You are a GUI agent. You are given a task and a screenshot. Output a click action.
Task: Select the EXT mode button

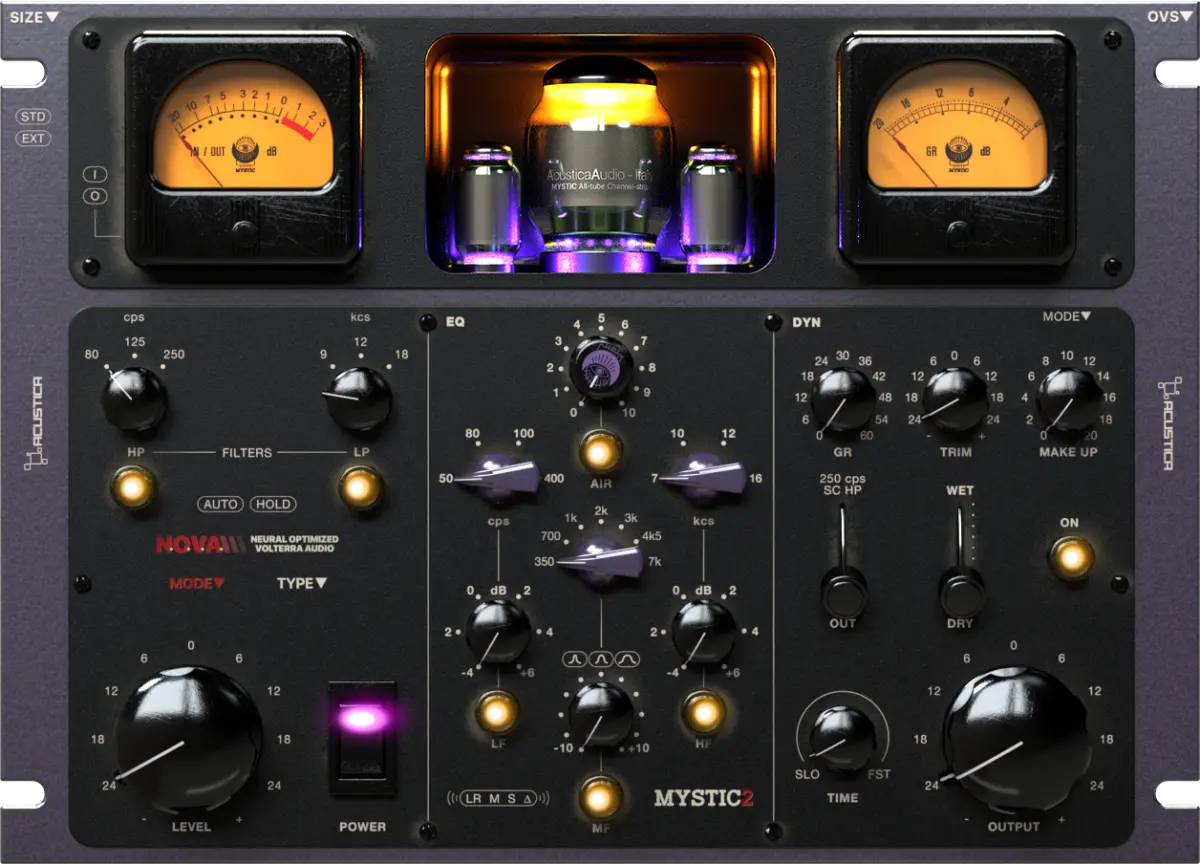pos(34,138)
